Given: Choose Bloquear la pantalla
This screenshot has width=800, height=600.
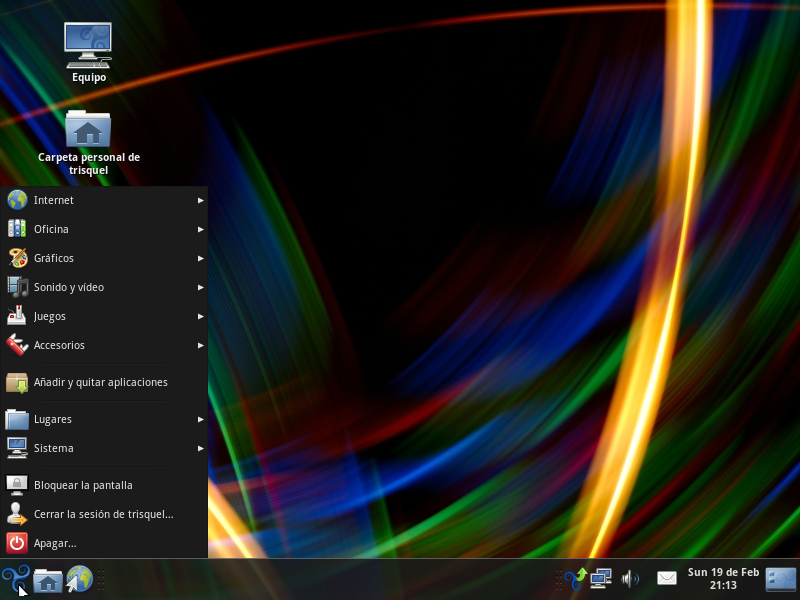Looking at the screenshot, I should (83, 485).
